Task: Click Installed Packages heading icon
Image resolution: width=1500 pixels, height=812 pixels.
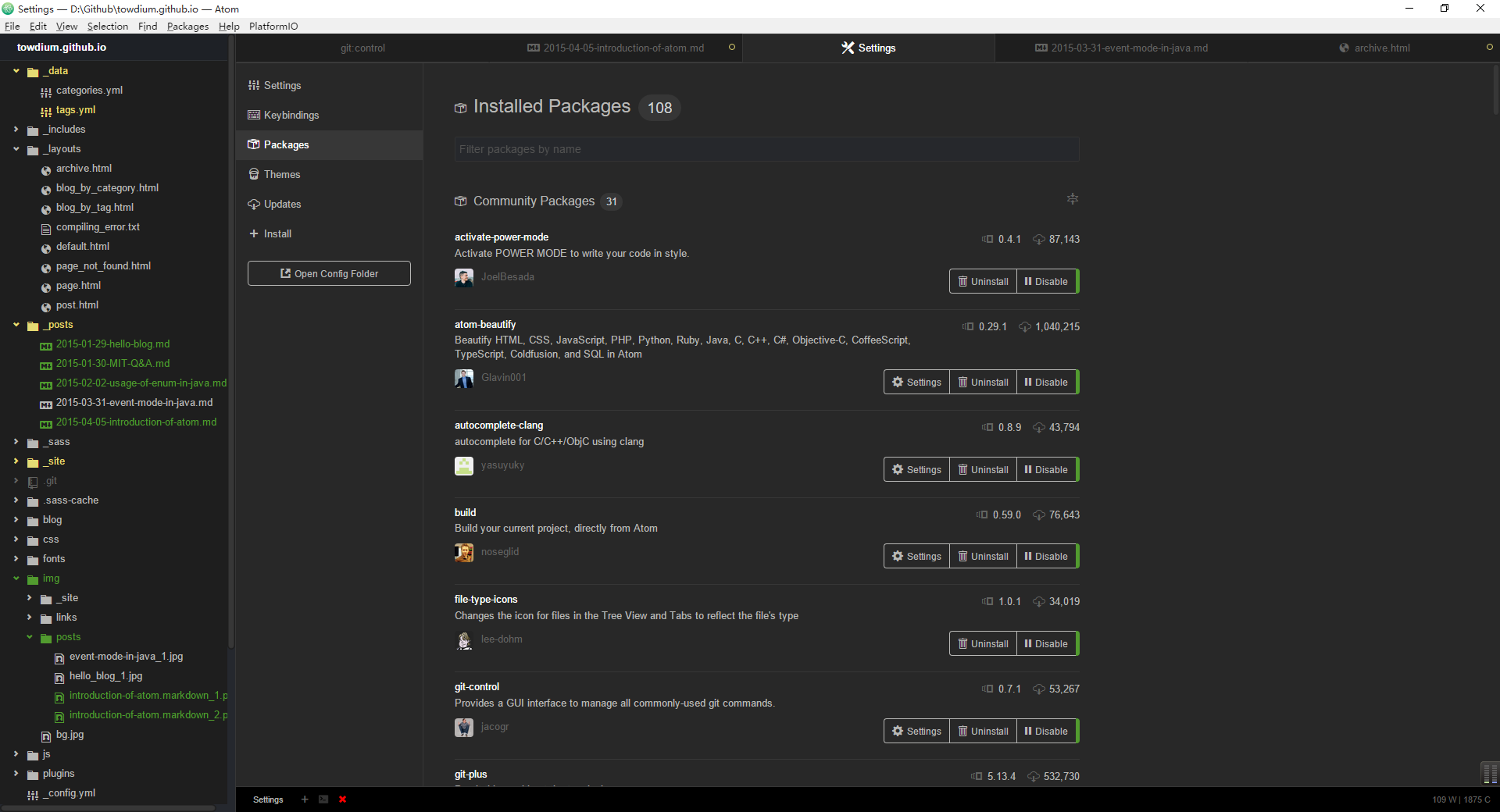Action: tap(460, 108)
